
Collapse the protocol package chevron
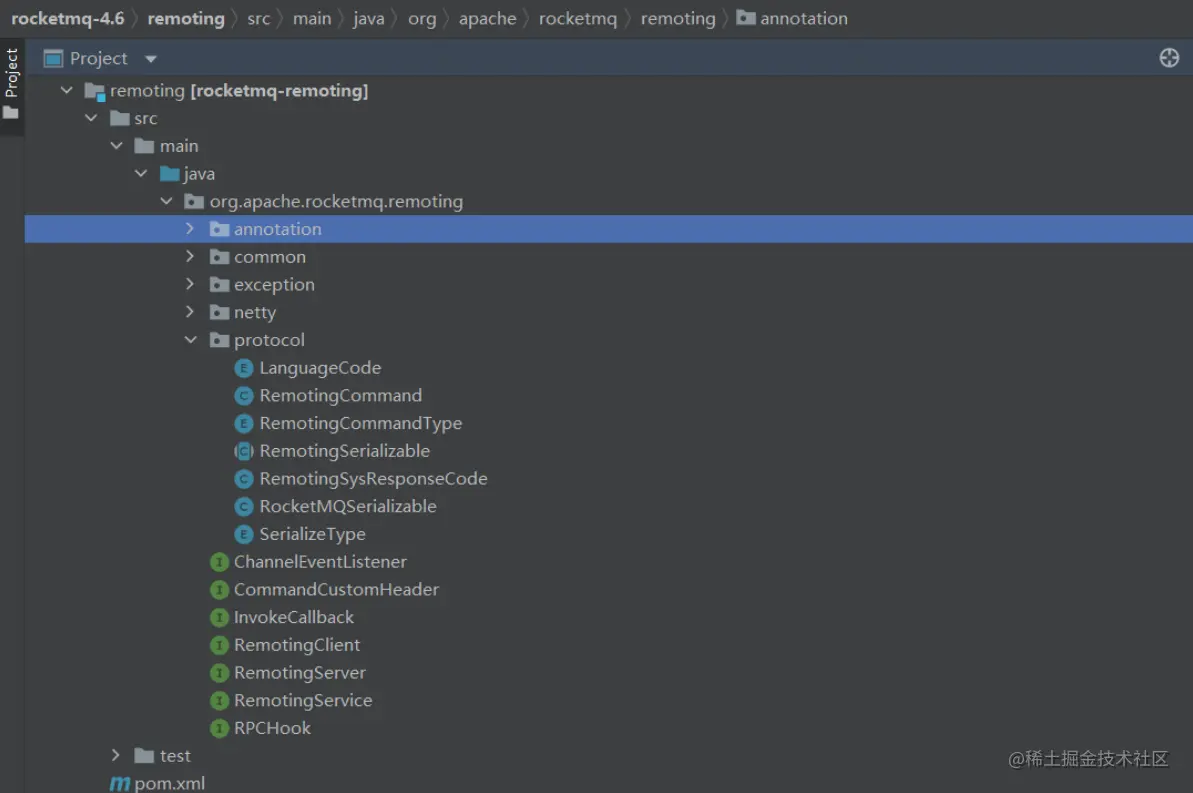[191, 339]
